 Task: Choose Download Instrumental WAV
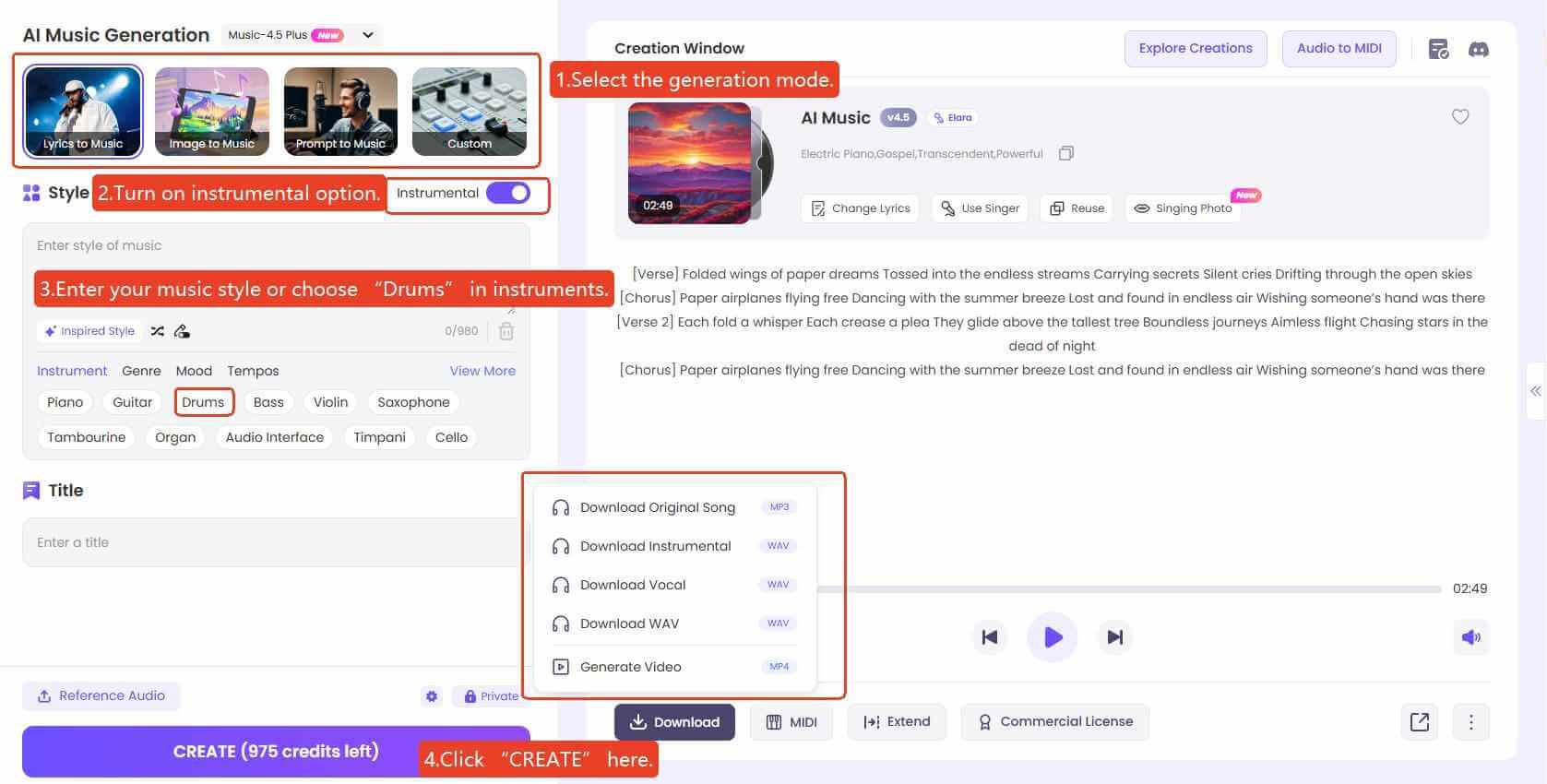(674, 546)
